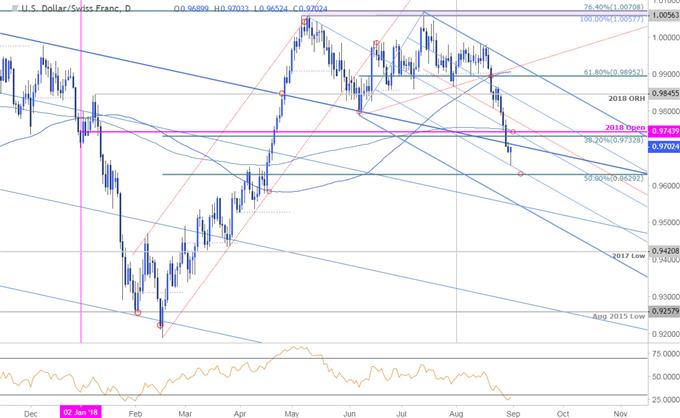Click the 1.00563 price label on the axis

click(x=664, y=15)
